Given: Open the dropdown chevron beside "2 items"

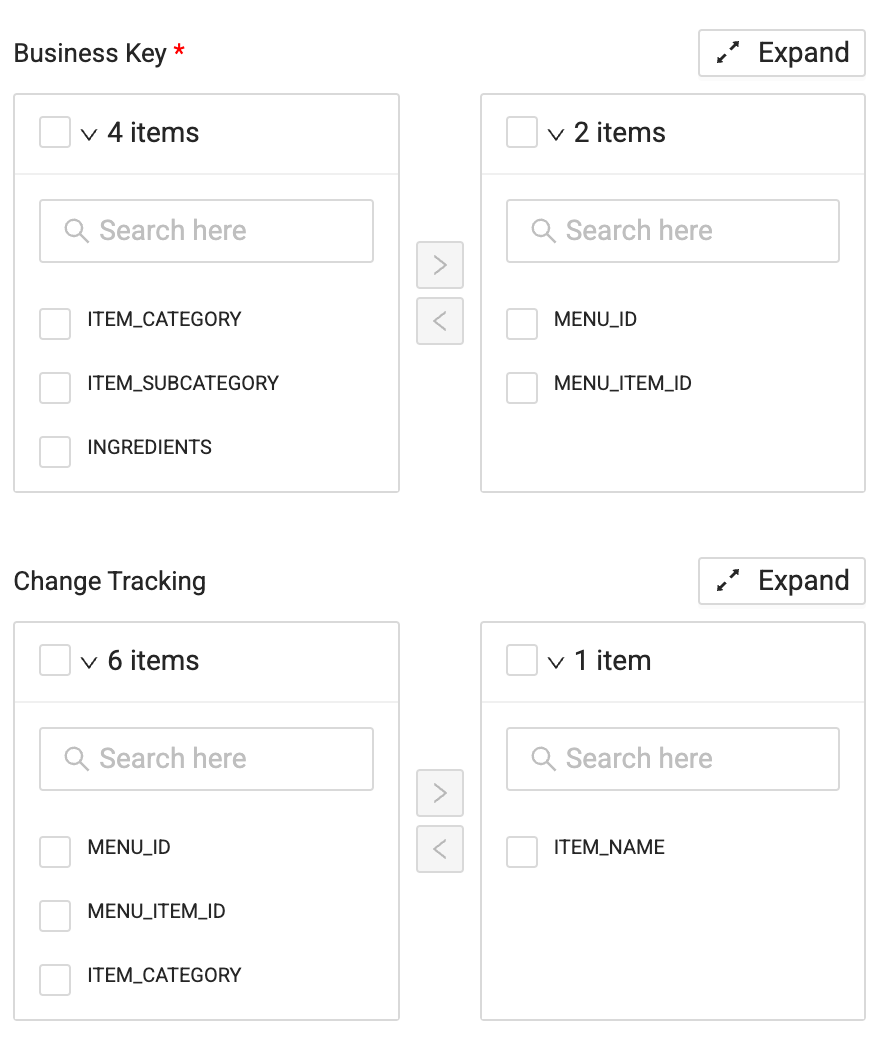Looking at the screenshot, I should click(x=556, y=134).
